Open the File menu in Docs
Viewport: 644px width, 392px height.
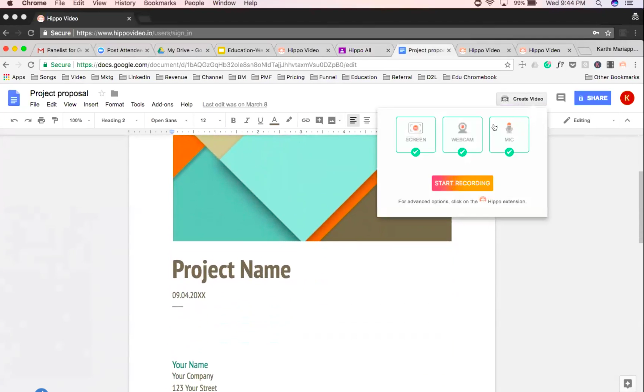point(34,104)
